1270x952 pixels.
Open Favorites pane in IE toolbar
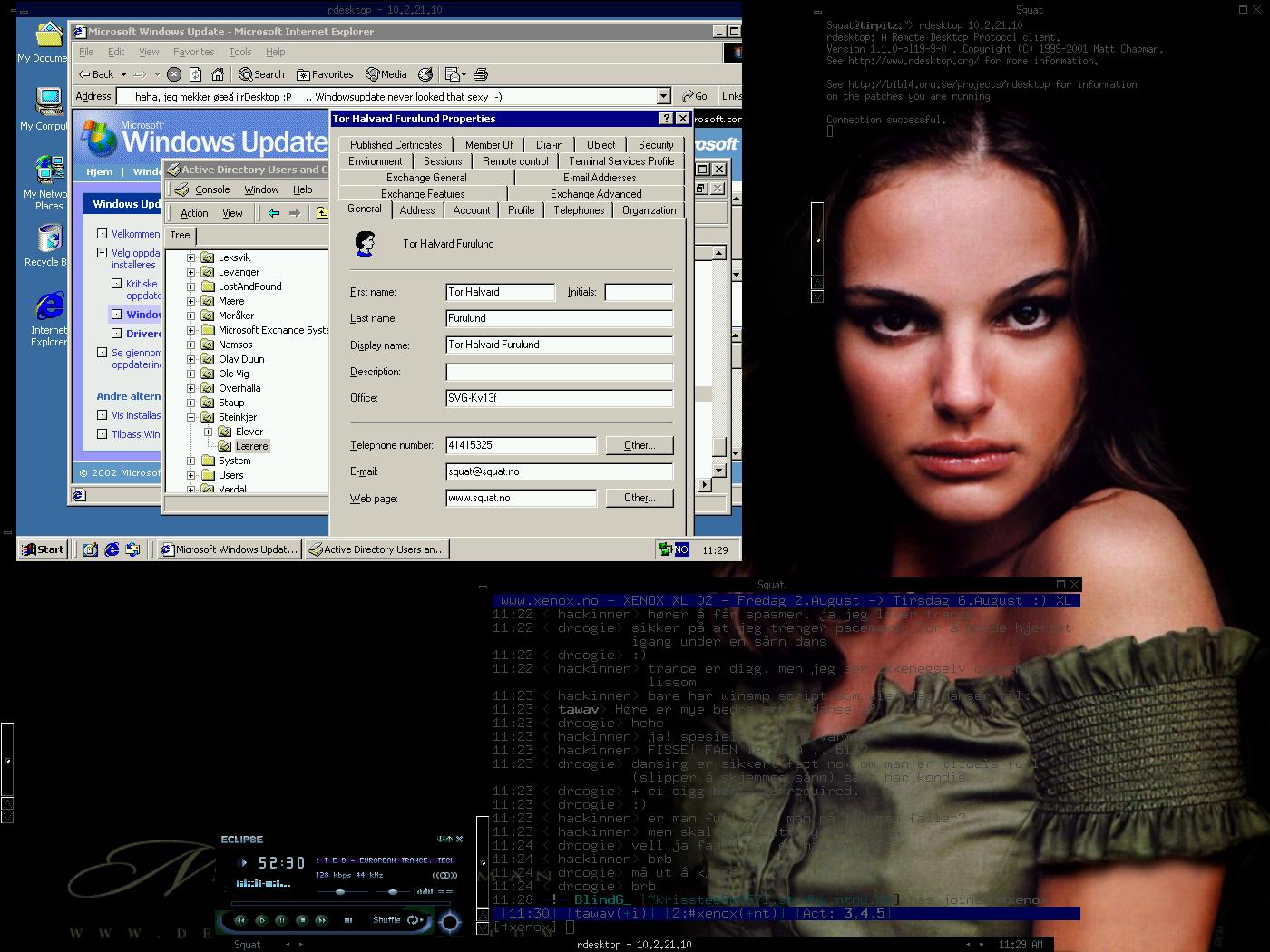pos(325,74)
